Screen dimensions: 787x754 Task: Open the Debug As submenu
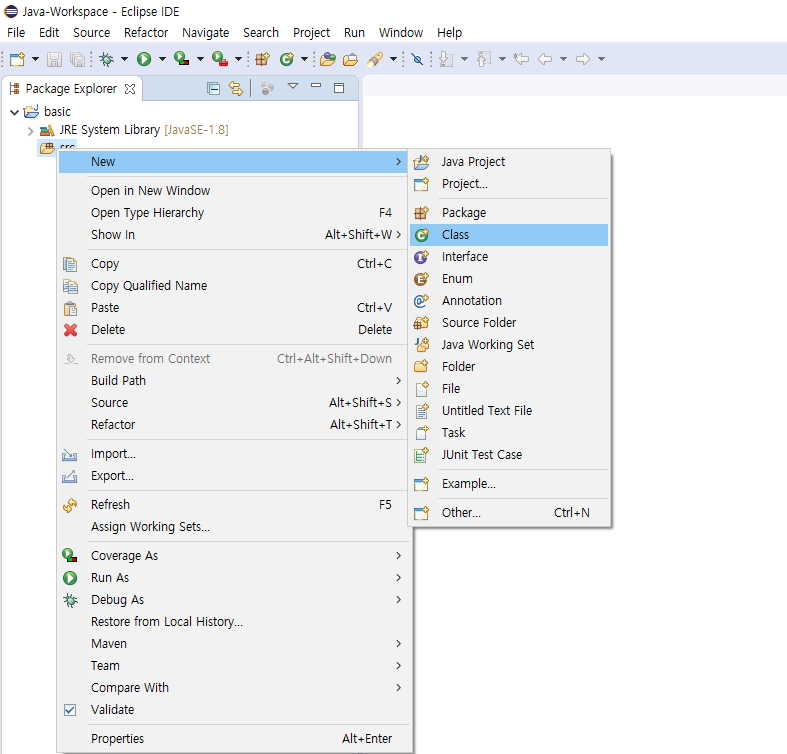click(x=233, y=600)
